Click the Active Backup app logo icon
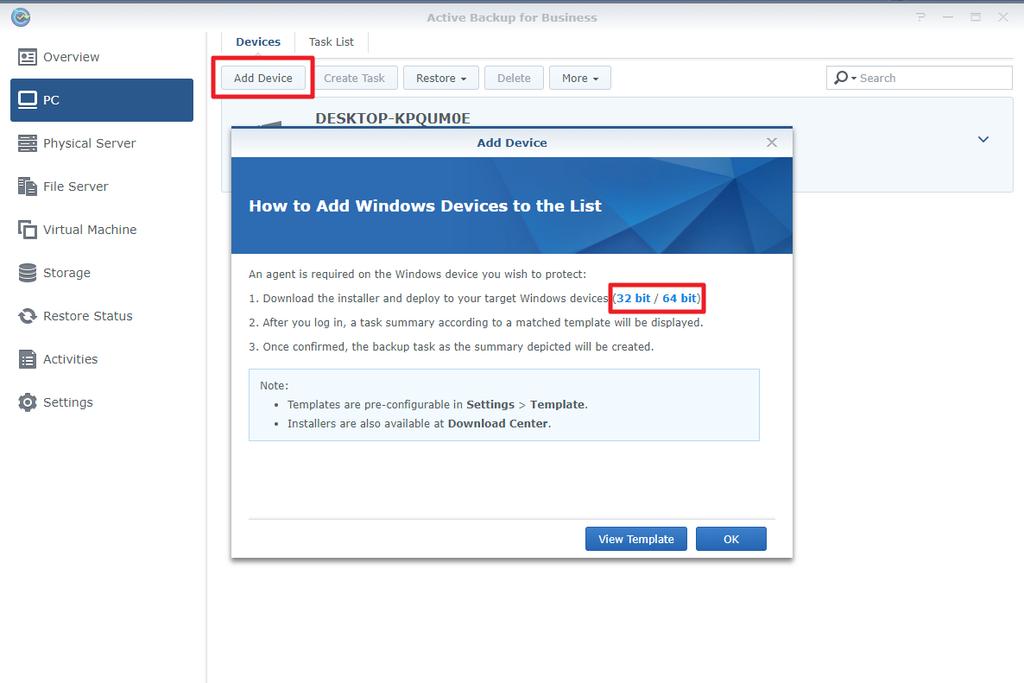The width and height of the screenshot is (1024, 683). pyautogui.click(x=21, y=17)
